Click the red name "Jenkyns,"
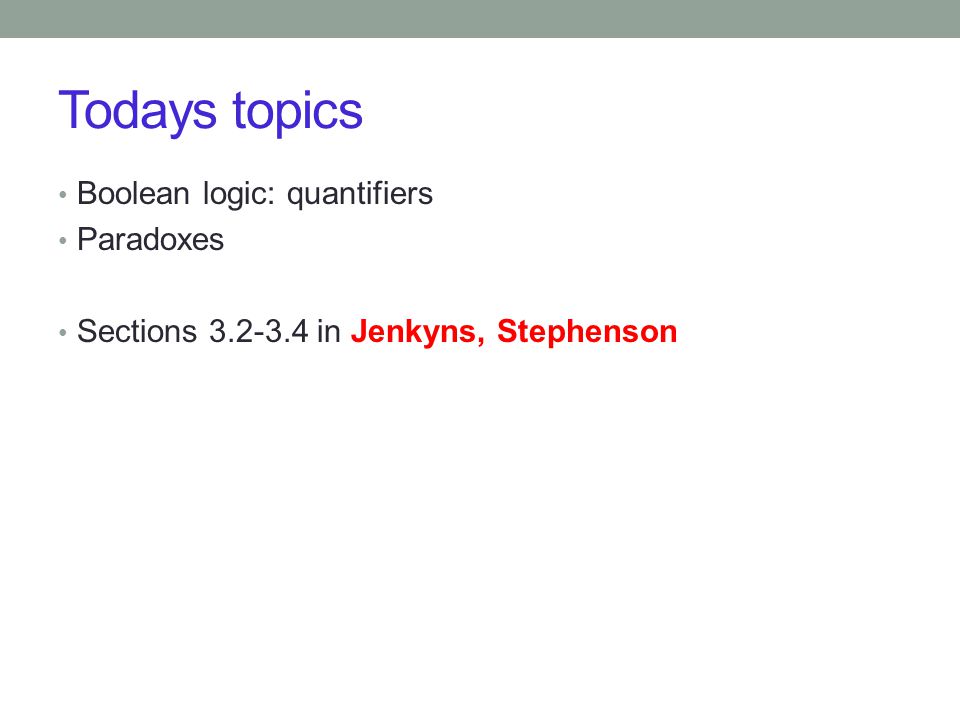Screen dimensions: 960x720 coord(418,334)
